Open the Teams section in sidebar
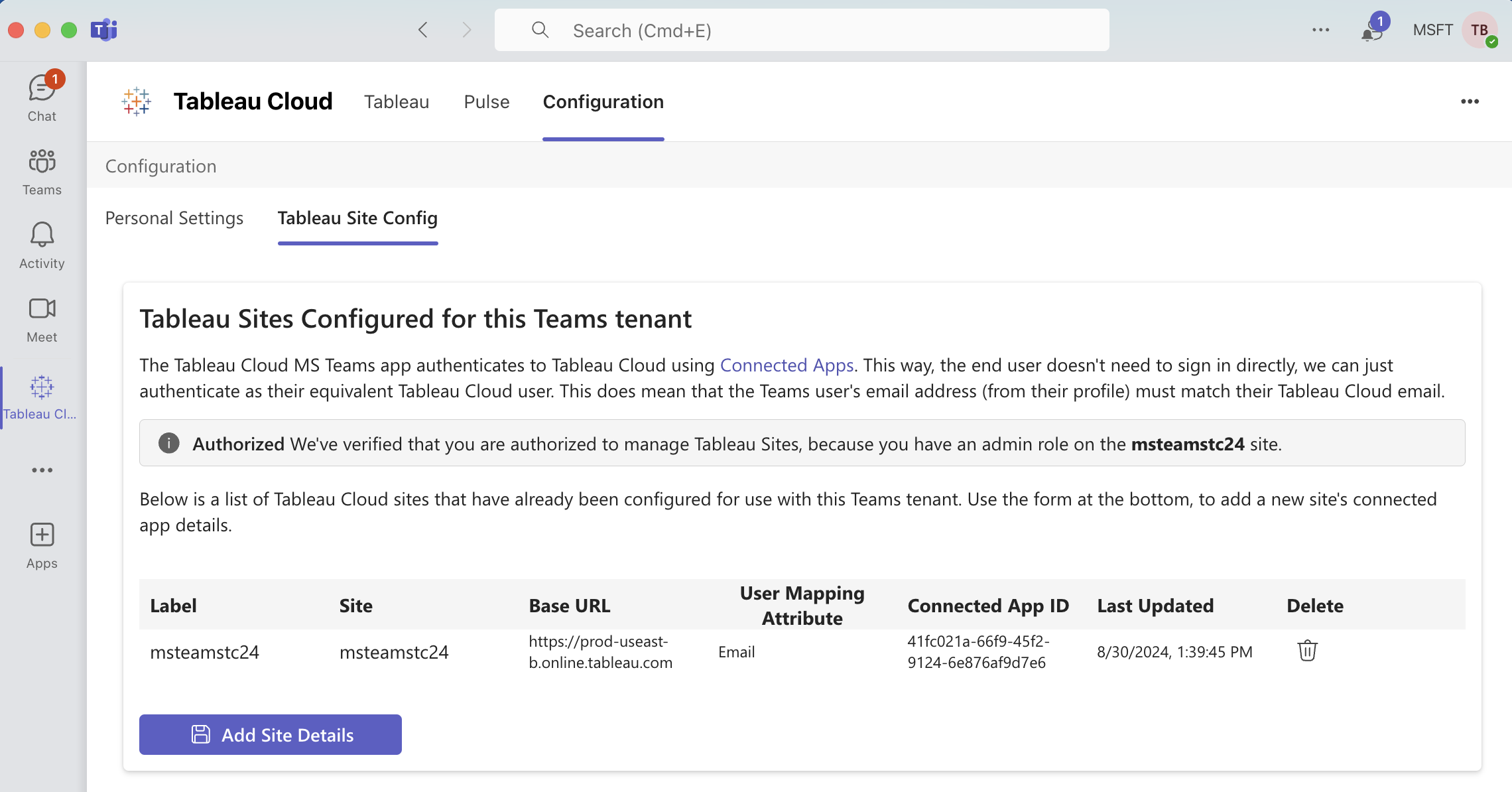Image resolution: width=1512 pixels, height=792 pixels. click(x=42, y=172)
